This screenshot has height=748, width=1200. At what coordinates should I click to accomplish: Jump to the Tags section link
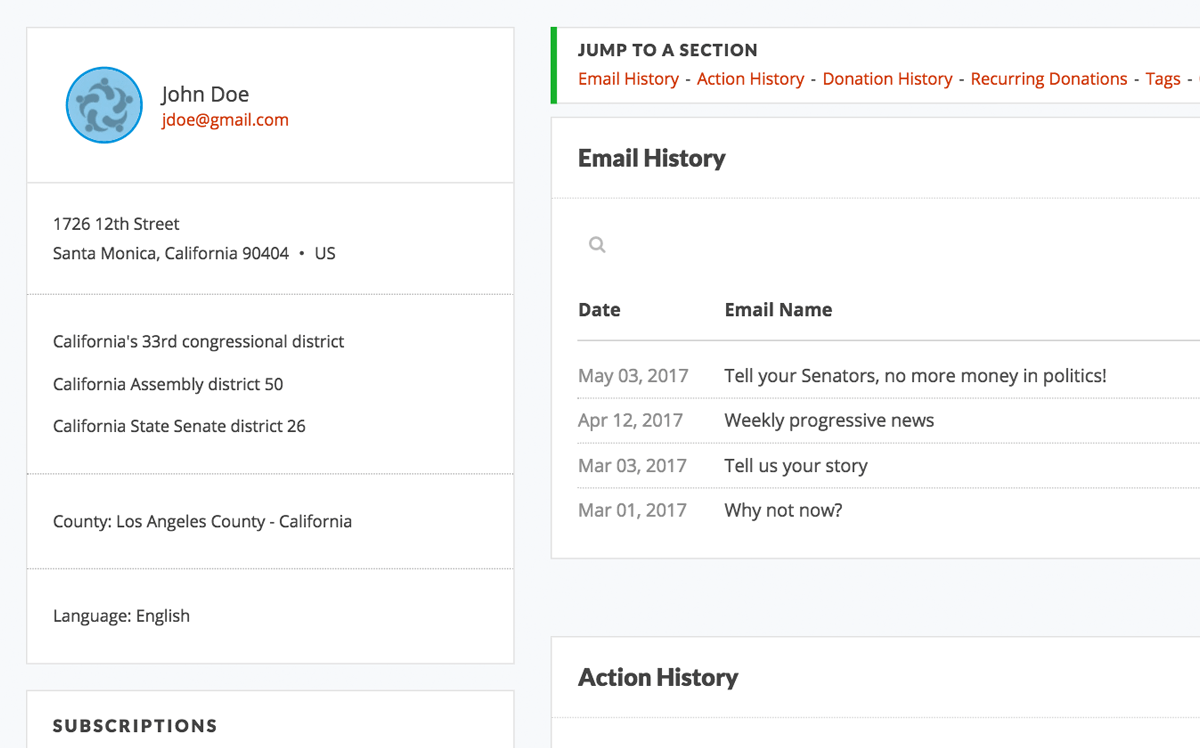click(x=1162, y=79)
